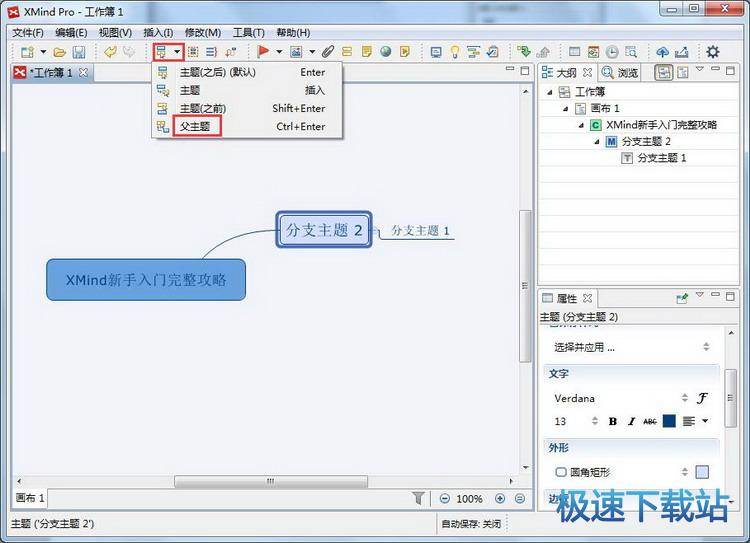Open a file using the folder icon
Image resolution: width=750 pixels, height=543 pixels.
tap(60, 52)
